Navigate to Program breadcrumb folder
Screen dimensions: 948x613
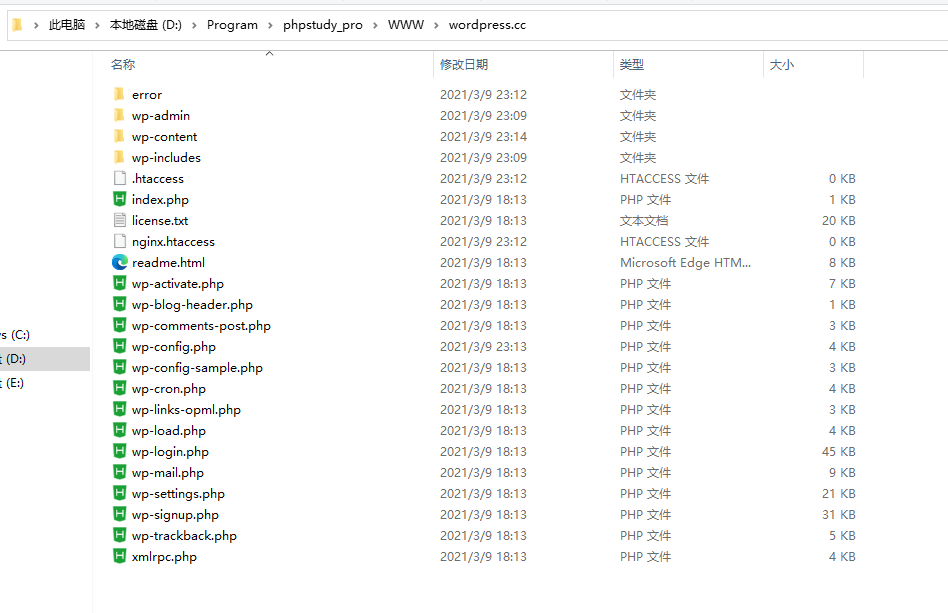pos(232,25)
